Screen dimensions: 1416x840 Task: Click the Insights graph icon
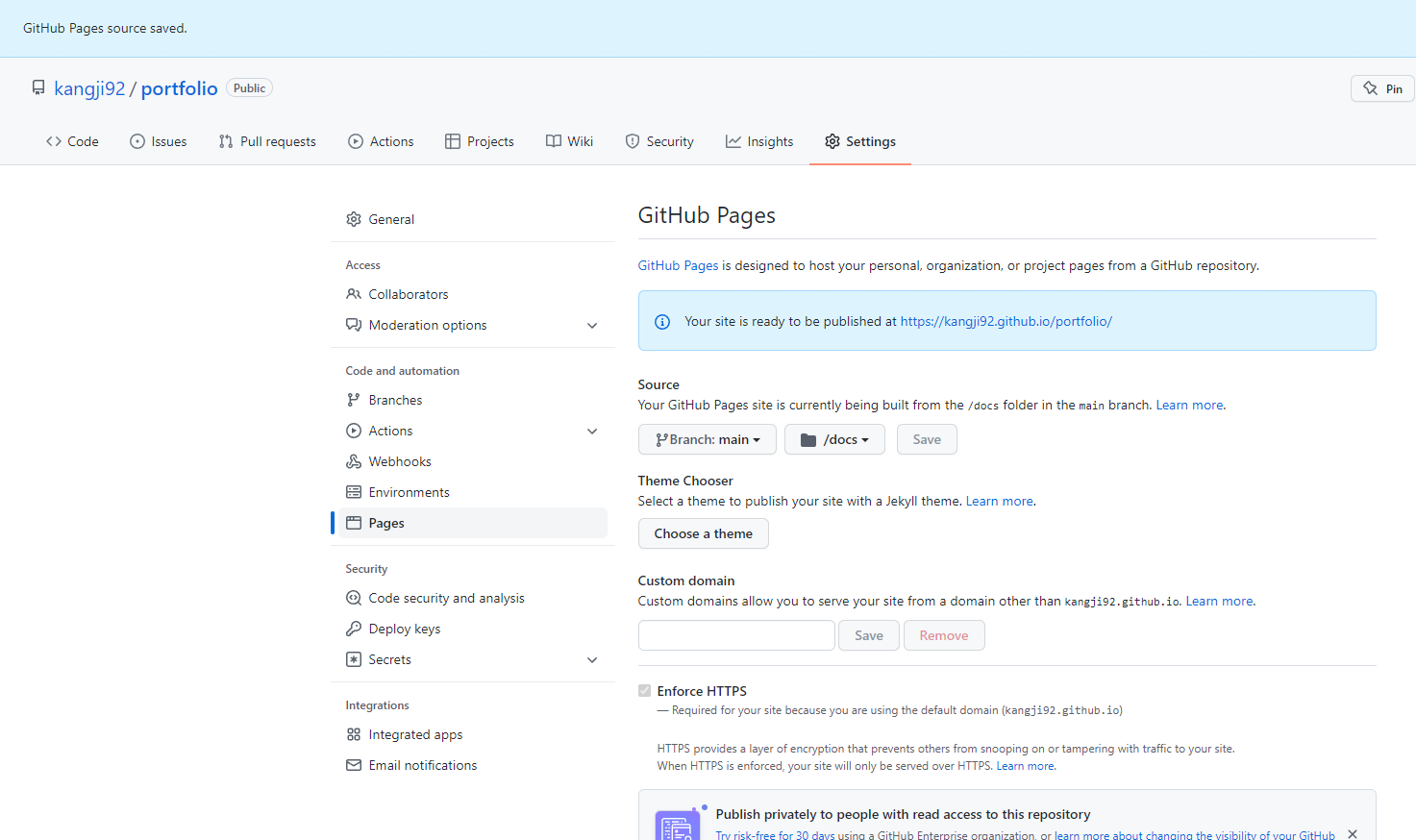[x=733, y=141]
